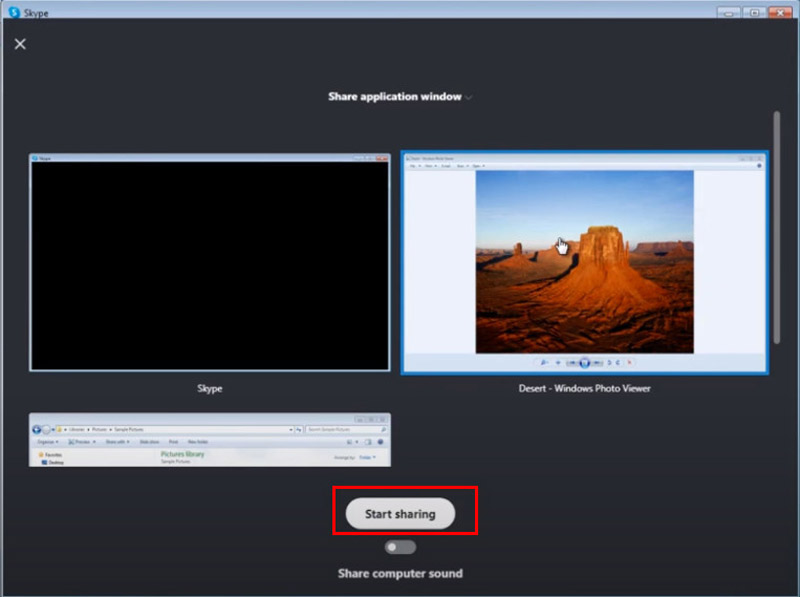Toggle the Share computer sound switch
Image resolution: width=800 pixels, height=597 pixels.
coord(400,547)
